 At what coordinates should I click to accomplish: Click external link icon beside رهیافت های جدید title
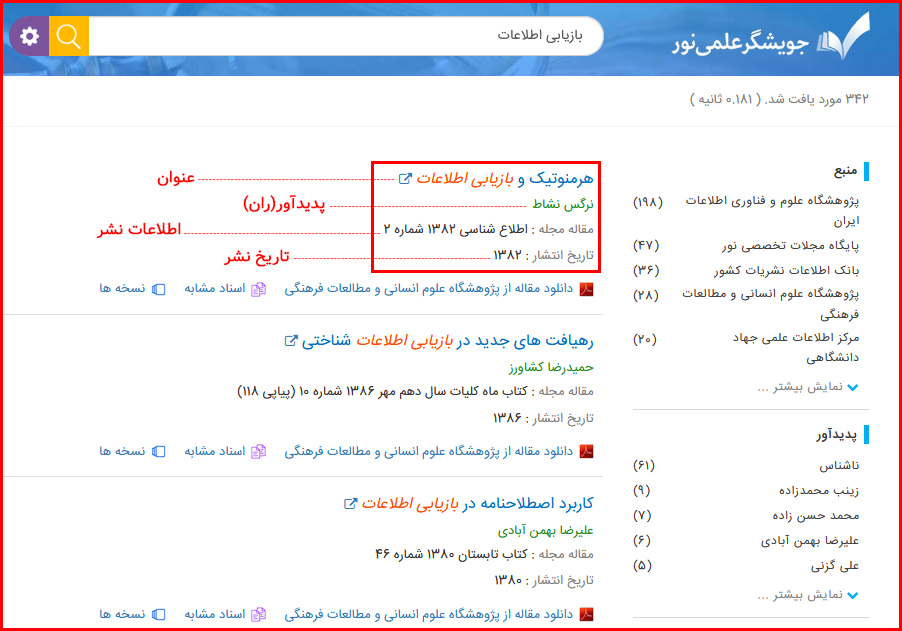(292, 341)
